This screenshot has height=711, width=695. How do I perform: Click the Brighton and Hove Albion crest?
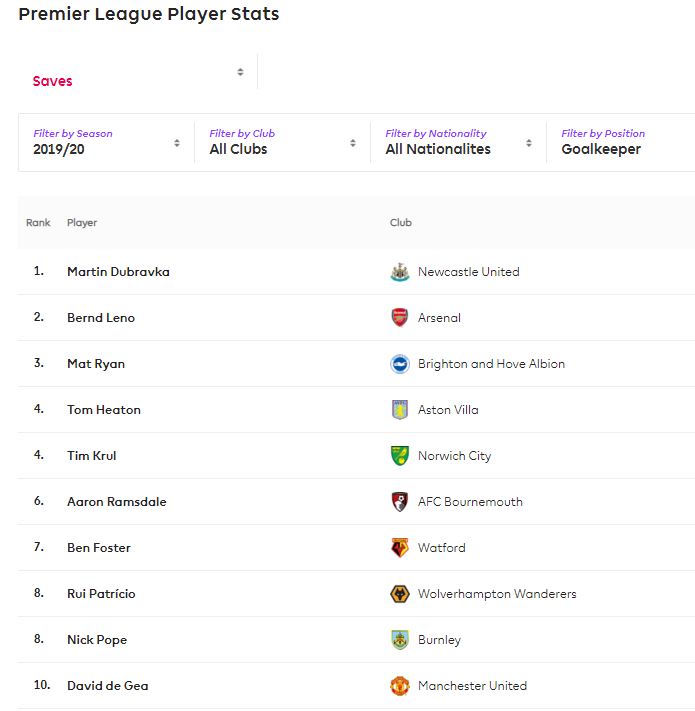point(400,364)
